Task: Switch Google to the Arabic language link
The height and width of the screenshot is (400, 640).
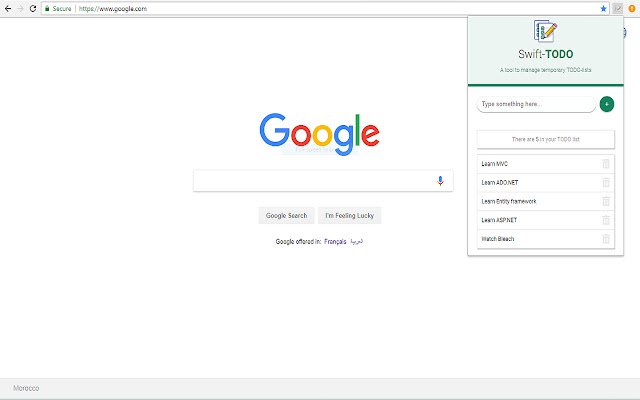Action: point(356,242)
